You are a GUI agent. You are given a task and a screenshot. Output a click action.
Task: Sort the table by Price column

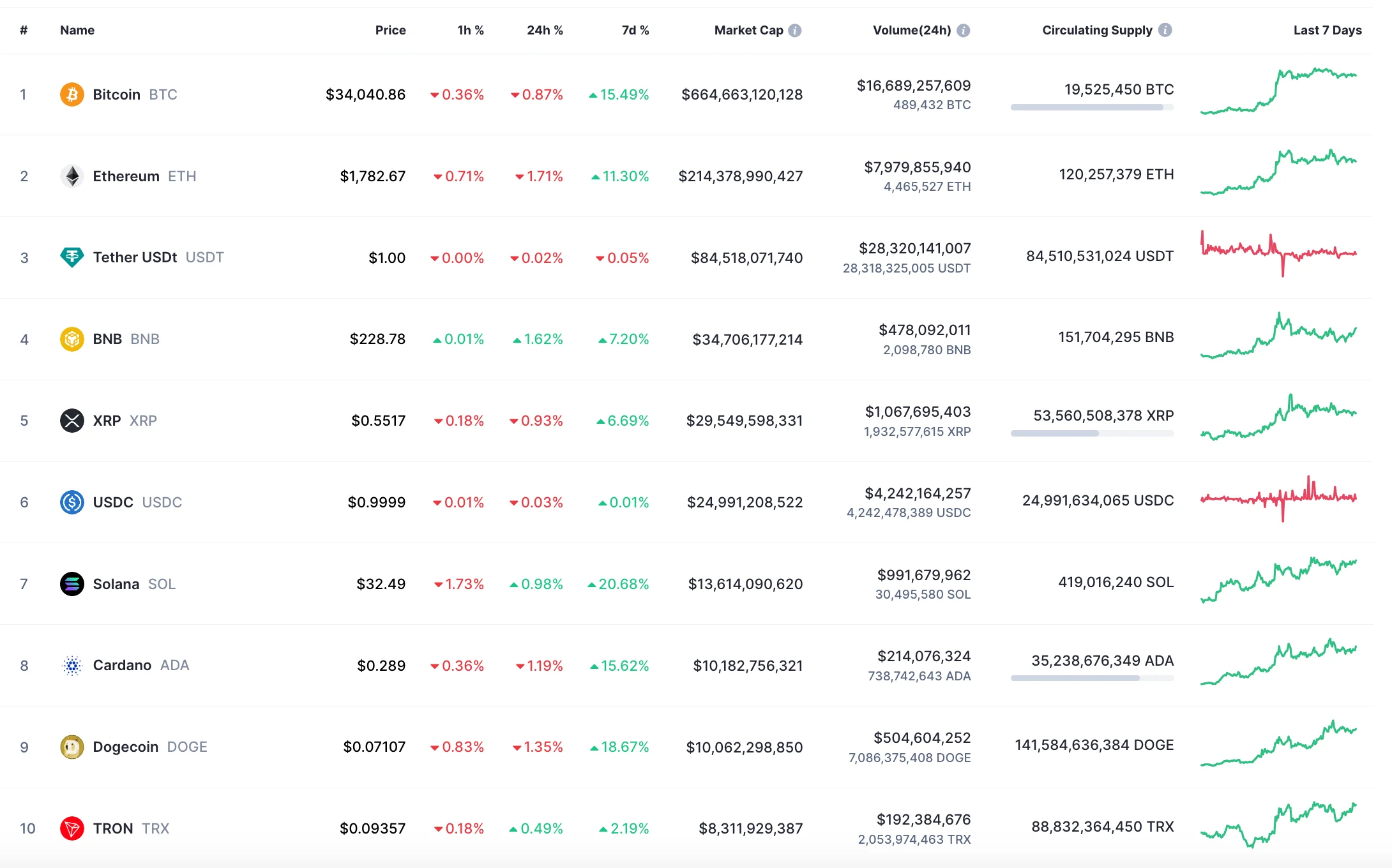[390, 30]
